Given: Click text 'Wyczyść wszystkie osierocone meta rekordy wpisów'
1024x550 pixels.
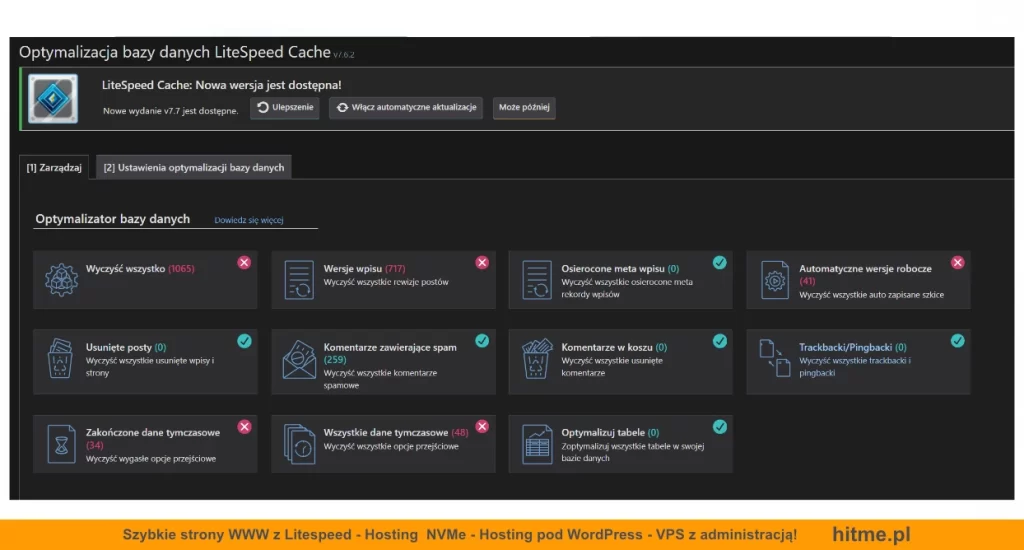Looking at the screenshot, I should (x=627, y=288).
